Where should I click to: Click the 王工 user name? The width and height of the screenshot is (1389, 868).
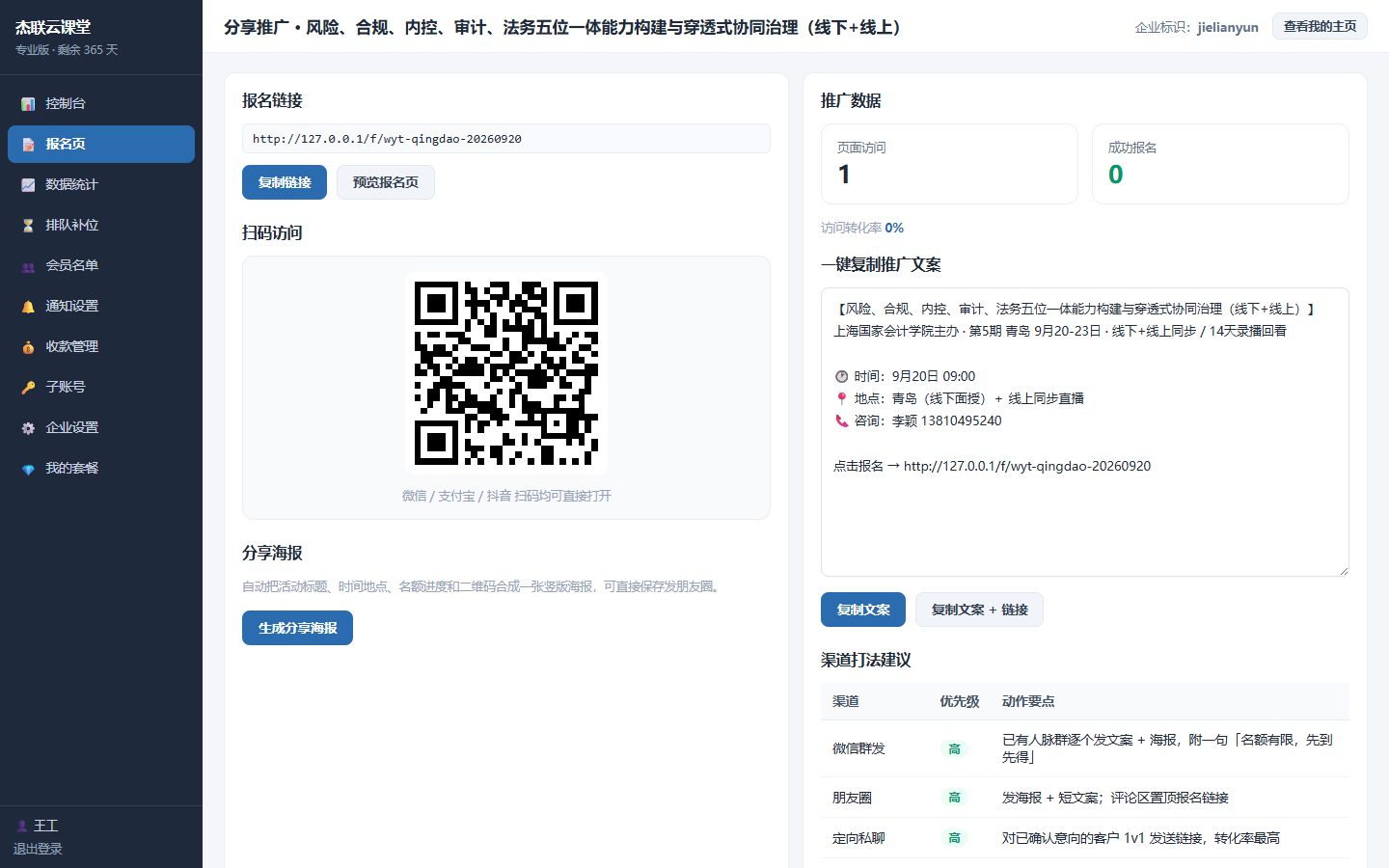tap(46, 826)
